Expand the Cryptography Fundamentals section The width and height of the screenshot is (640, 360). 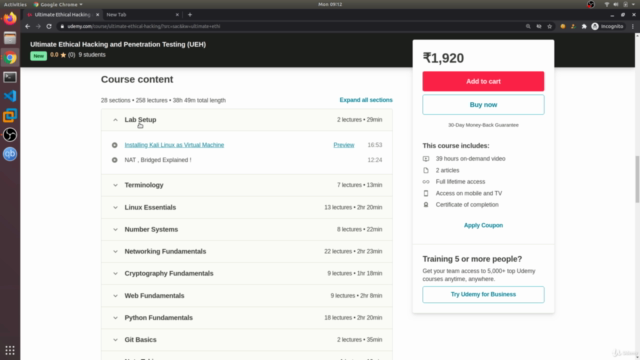click(x=247, y=273)
